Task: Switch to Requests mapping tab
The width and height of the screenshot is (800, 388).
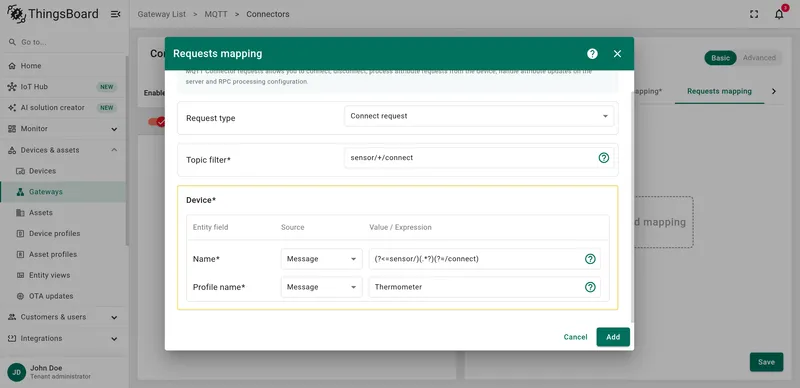Action: pos(719,91)
